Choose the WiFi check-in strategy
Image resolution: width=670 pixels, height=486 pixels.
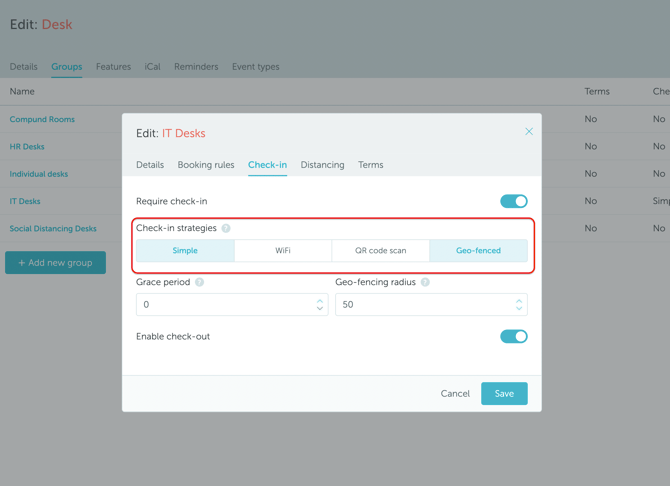click(283, 251)
